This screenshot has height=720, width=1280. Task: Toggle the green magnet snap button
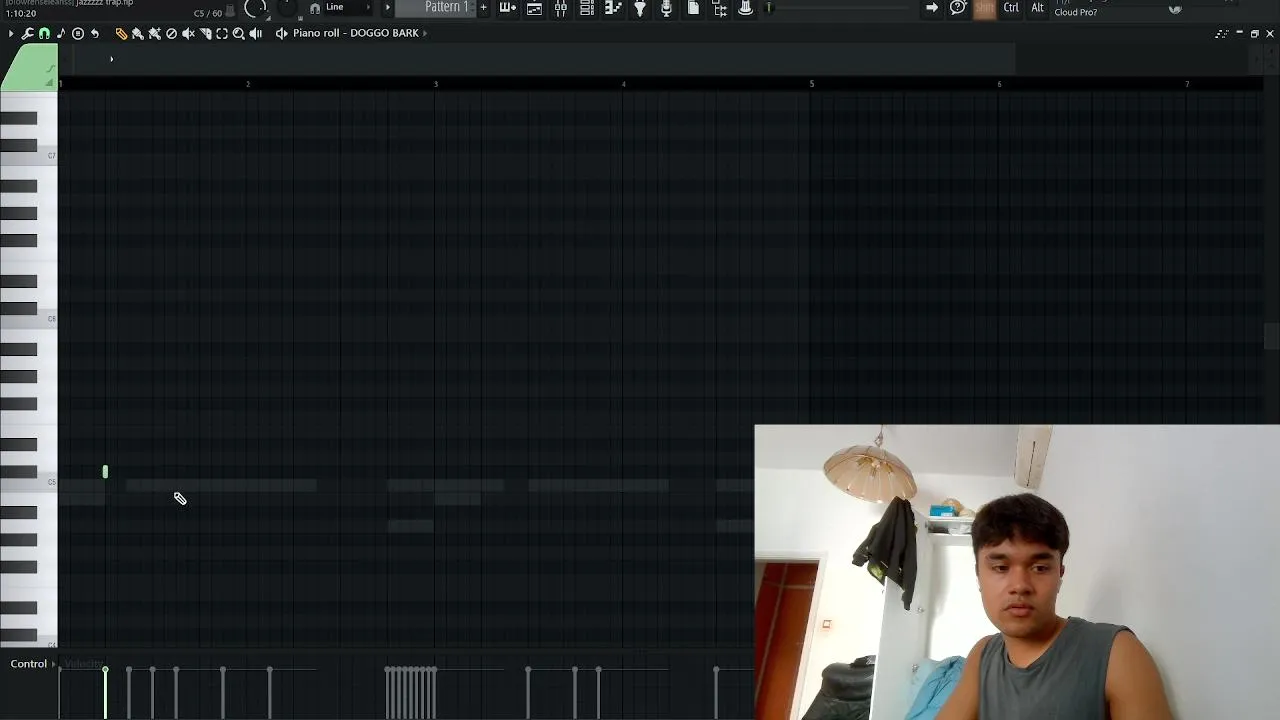[x=44, y=33]
